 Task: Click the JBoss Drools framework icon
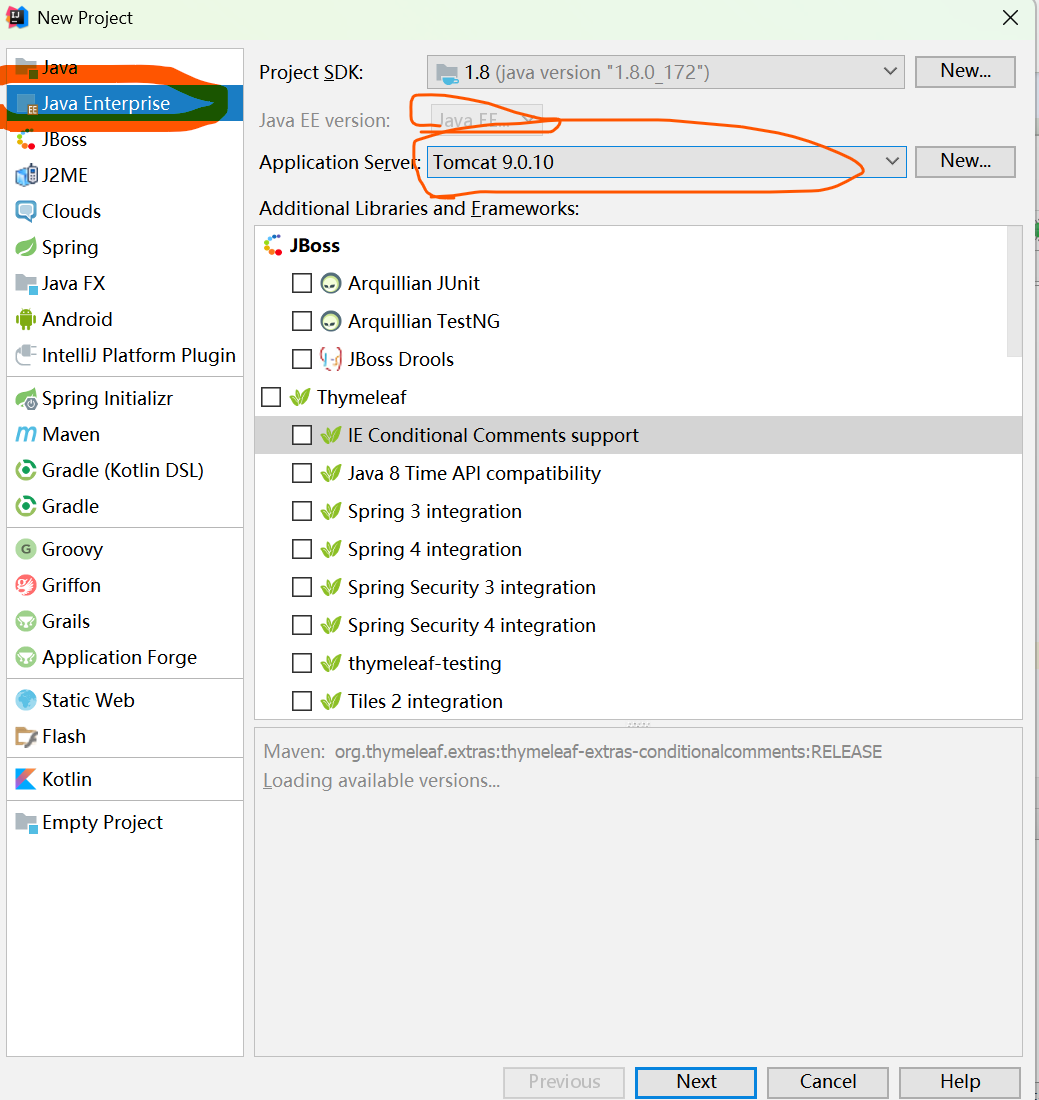(x=330, y=359)
